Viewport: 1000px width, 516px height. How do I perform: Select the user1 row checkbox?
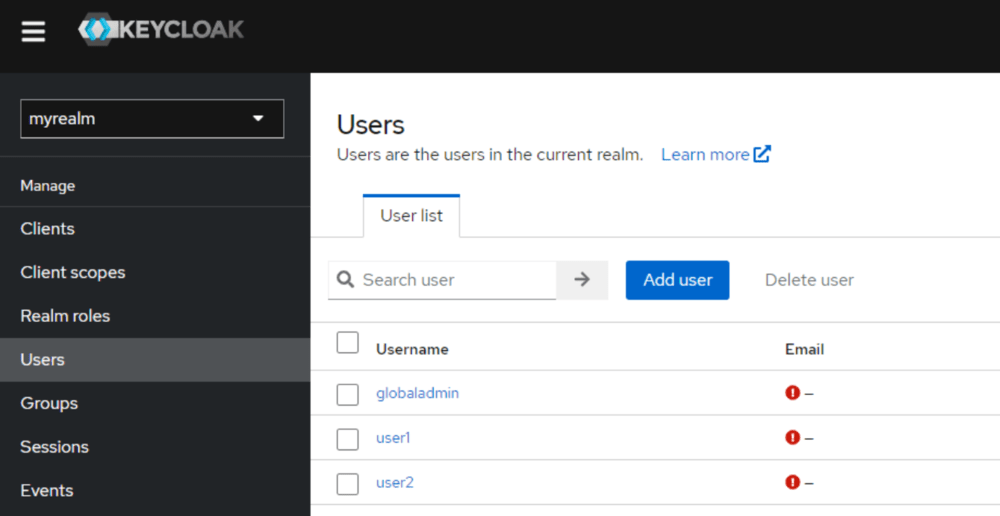coord(347,438)
